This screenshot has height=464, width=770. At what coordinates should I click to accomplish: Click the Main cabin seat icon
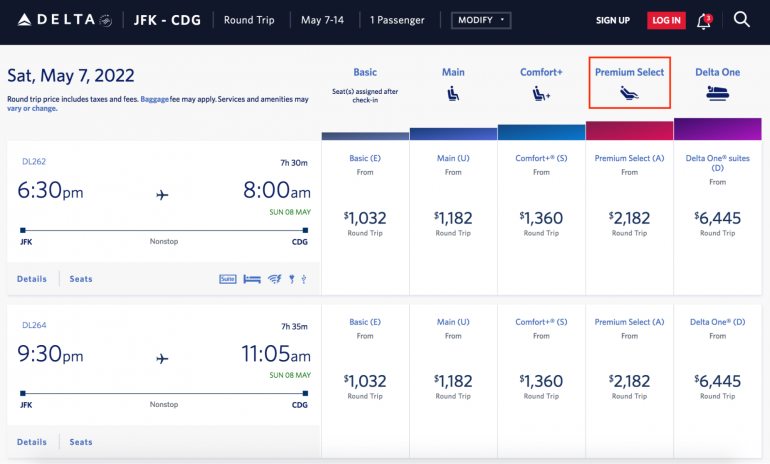(x=453, y=95)
